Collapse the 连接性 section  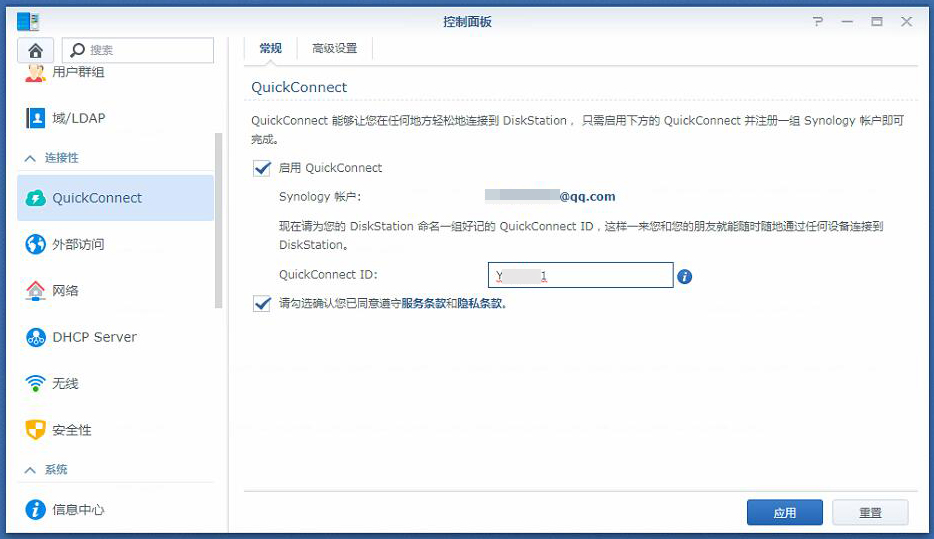pos(30,158)
